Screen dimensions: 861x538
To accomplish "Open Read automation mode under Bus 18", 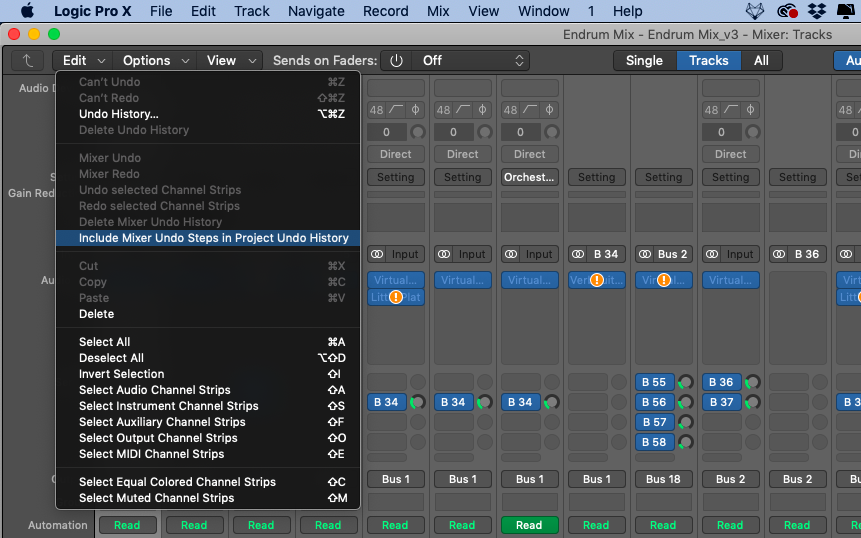I will click(664, 525).
